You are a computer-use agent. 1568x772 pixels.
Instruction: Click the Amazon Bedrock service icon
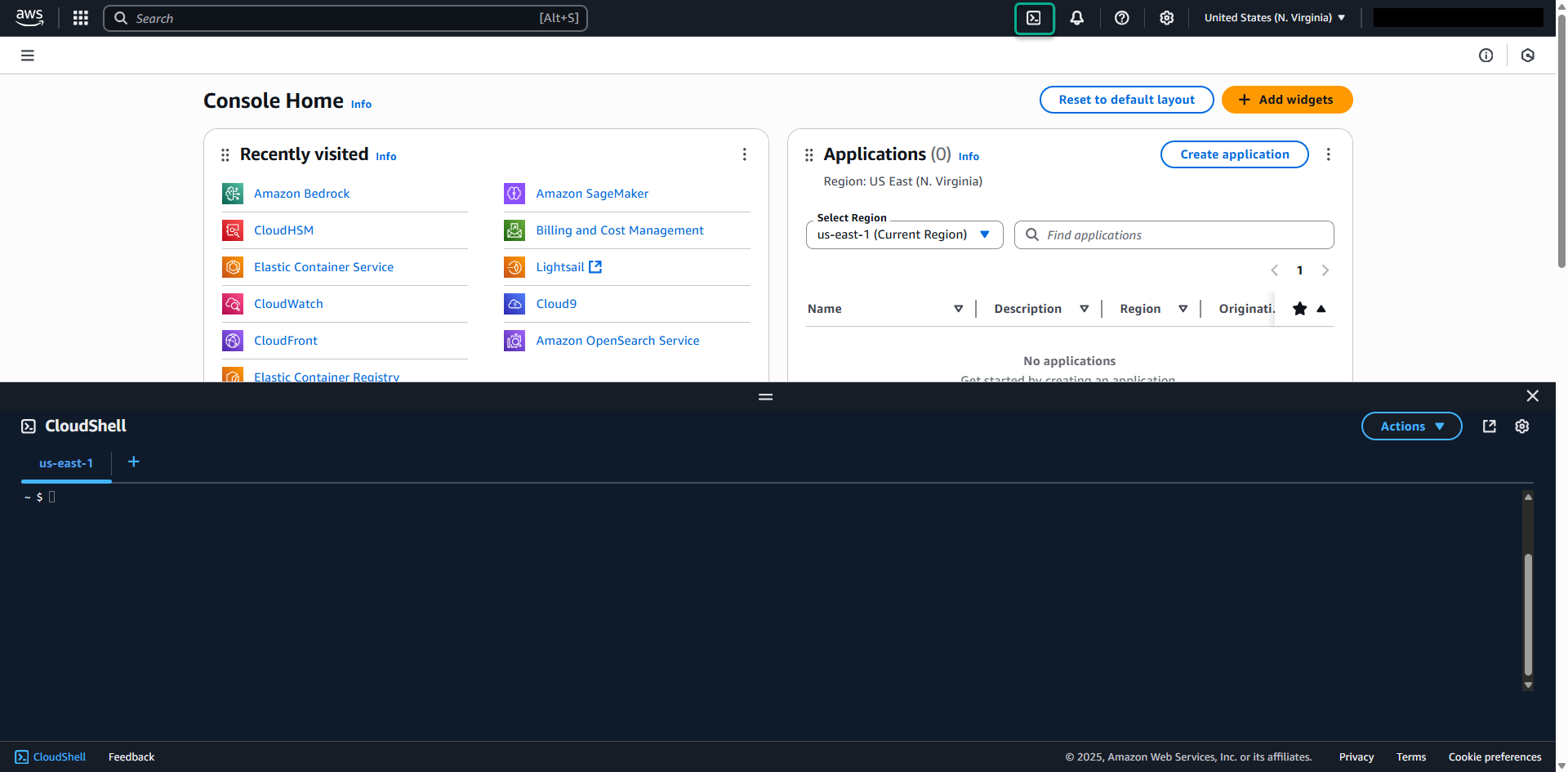tap(233, 194)
